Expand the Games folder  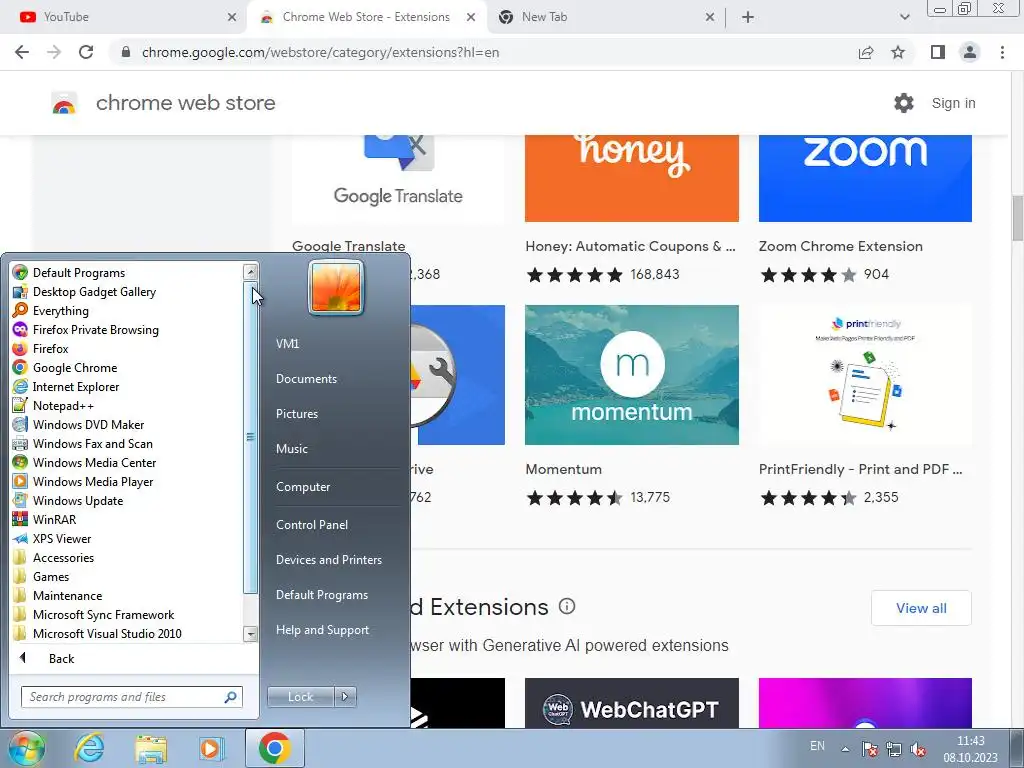(42, 576)
